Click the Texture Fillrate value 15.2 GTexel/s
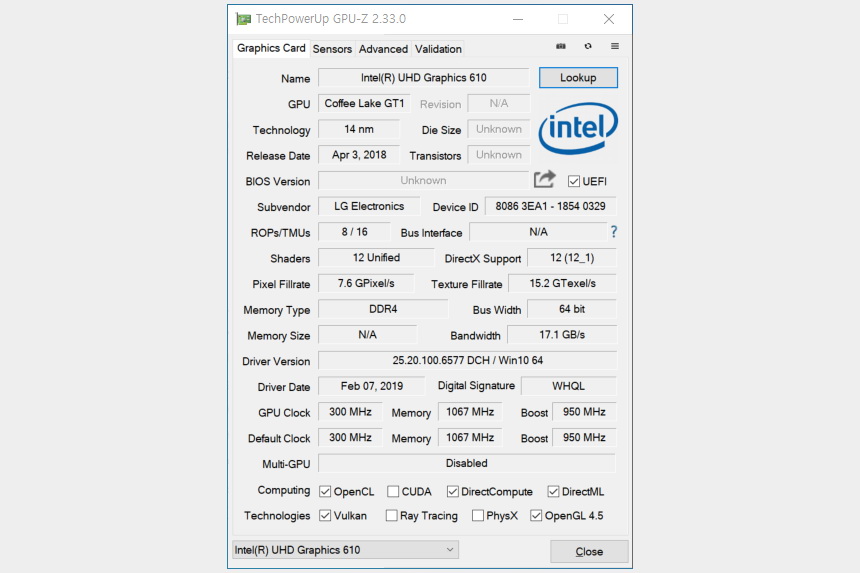Image resolution: width=860 pixels, height=573 pixels. [563, 284]
